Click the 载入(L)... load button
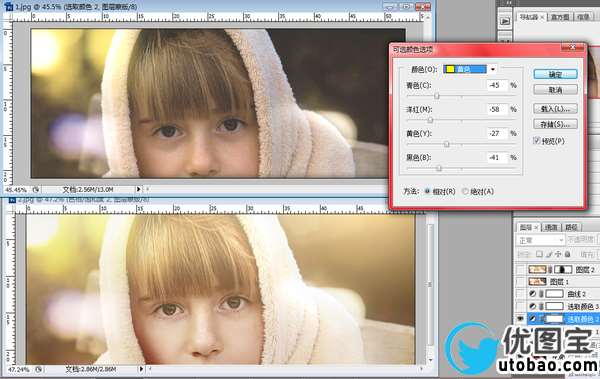Viewport: 600px width, 379px height. (x=555, y=109)
